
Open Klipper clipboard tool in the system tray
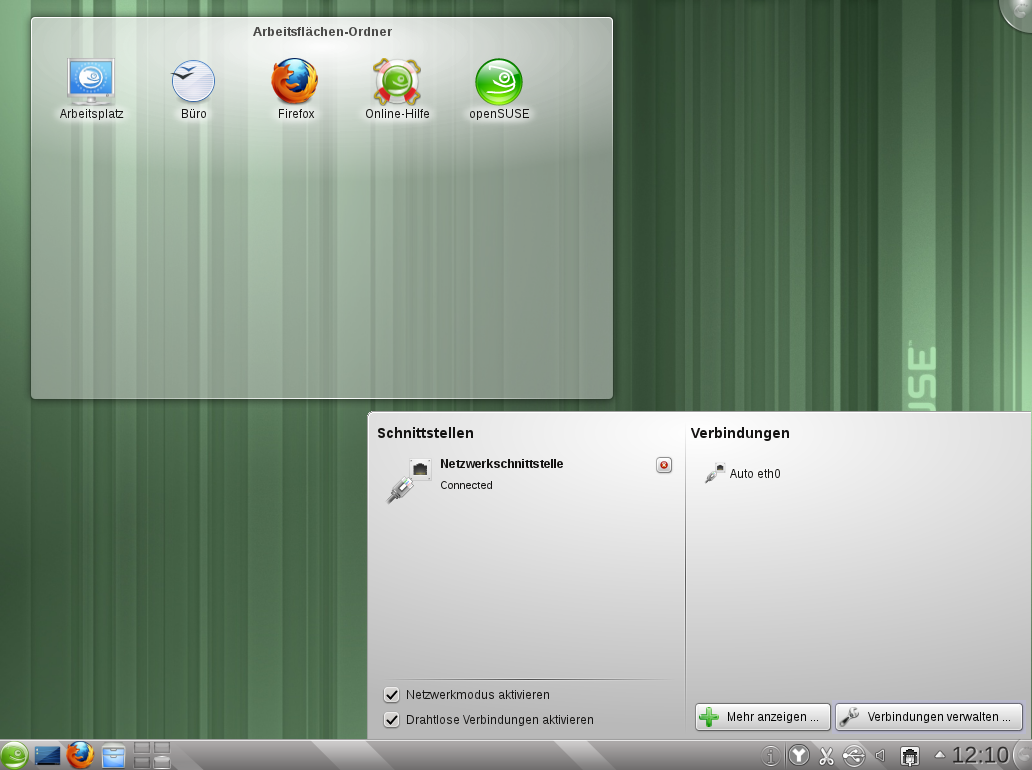coord(826,755)
